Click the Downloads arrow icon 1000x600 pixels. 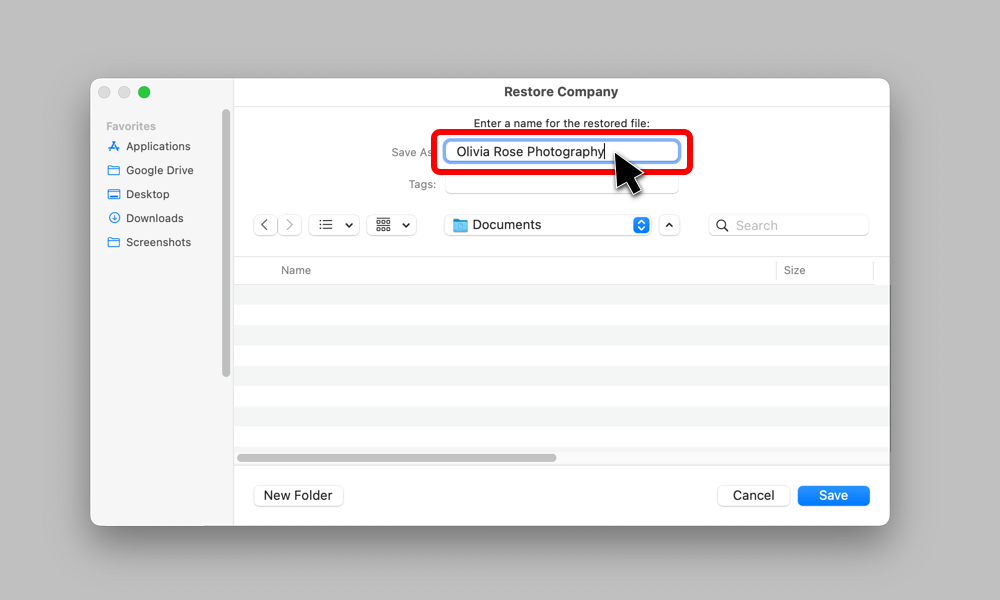(114, 217)
